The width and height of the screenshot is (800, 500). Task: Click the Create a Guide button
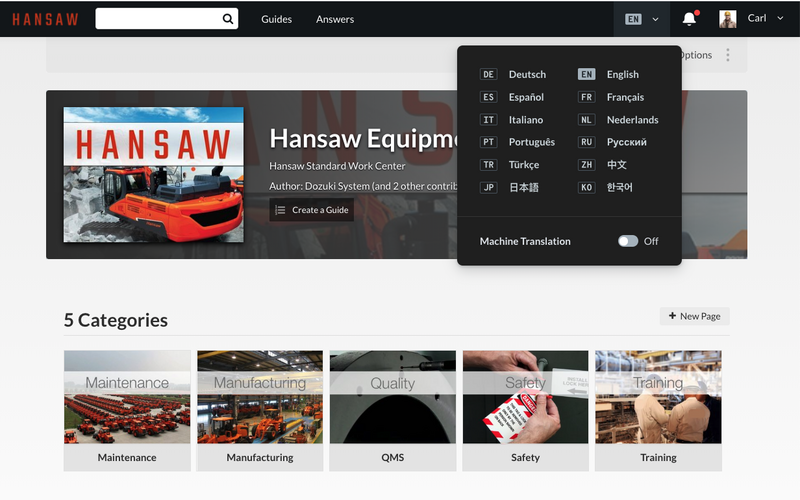311,210
